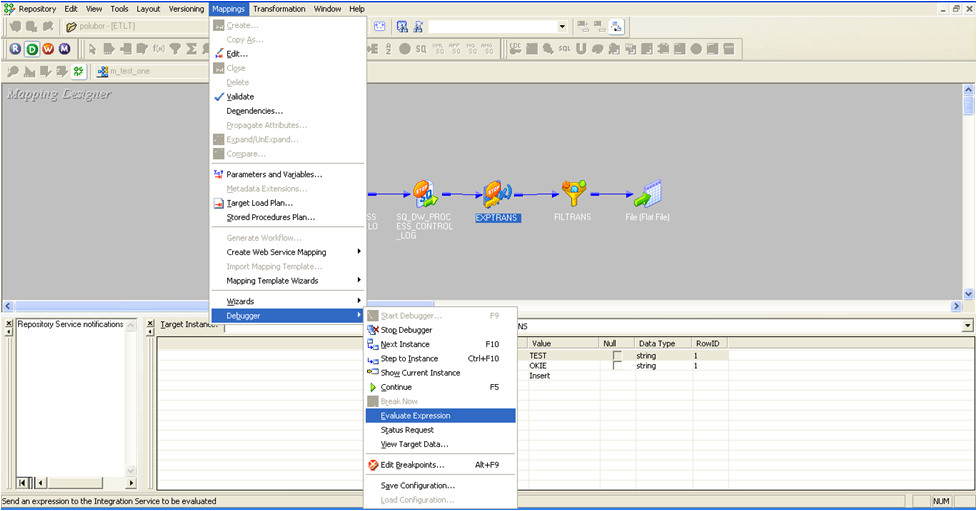Open the toolbar combo box dropdown
Image resolution: width=977 pixels, height=511 pixels.
pyautogui.click(x=562, y=26)
